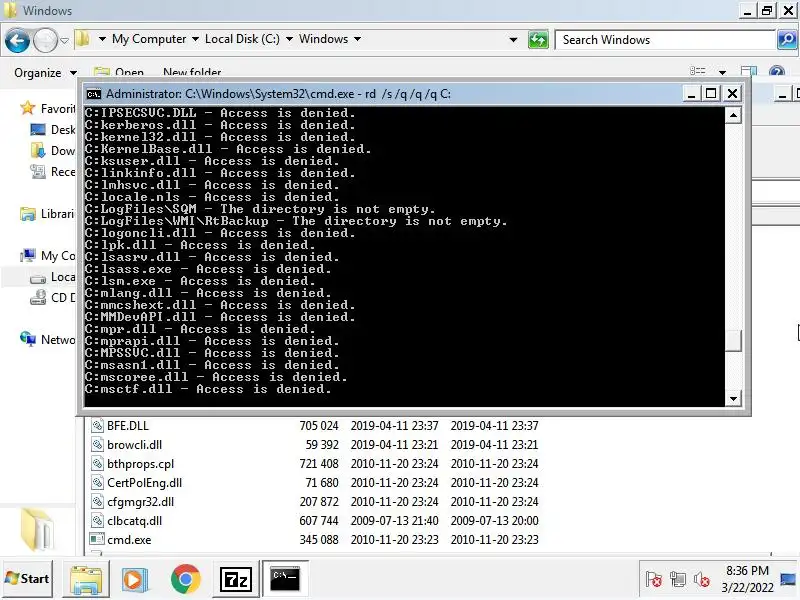Screen dimensions: 800x600
Task: Click the network tray icon
Action: [678, 579]
